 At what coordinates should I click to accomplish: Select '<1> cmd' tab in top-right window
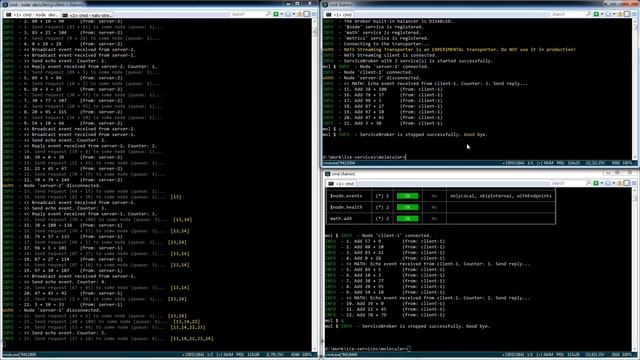coord(339,15)
